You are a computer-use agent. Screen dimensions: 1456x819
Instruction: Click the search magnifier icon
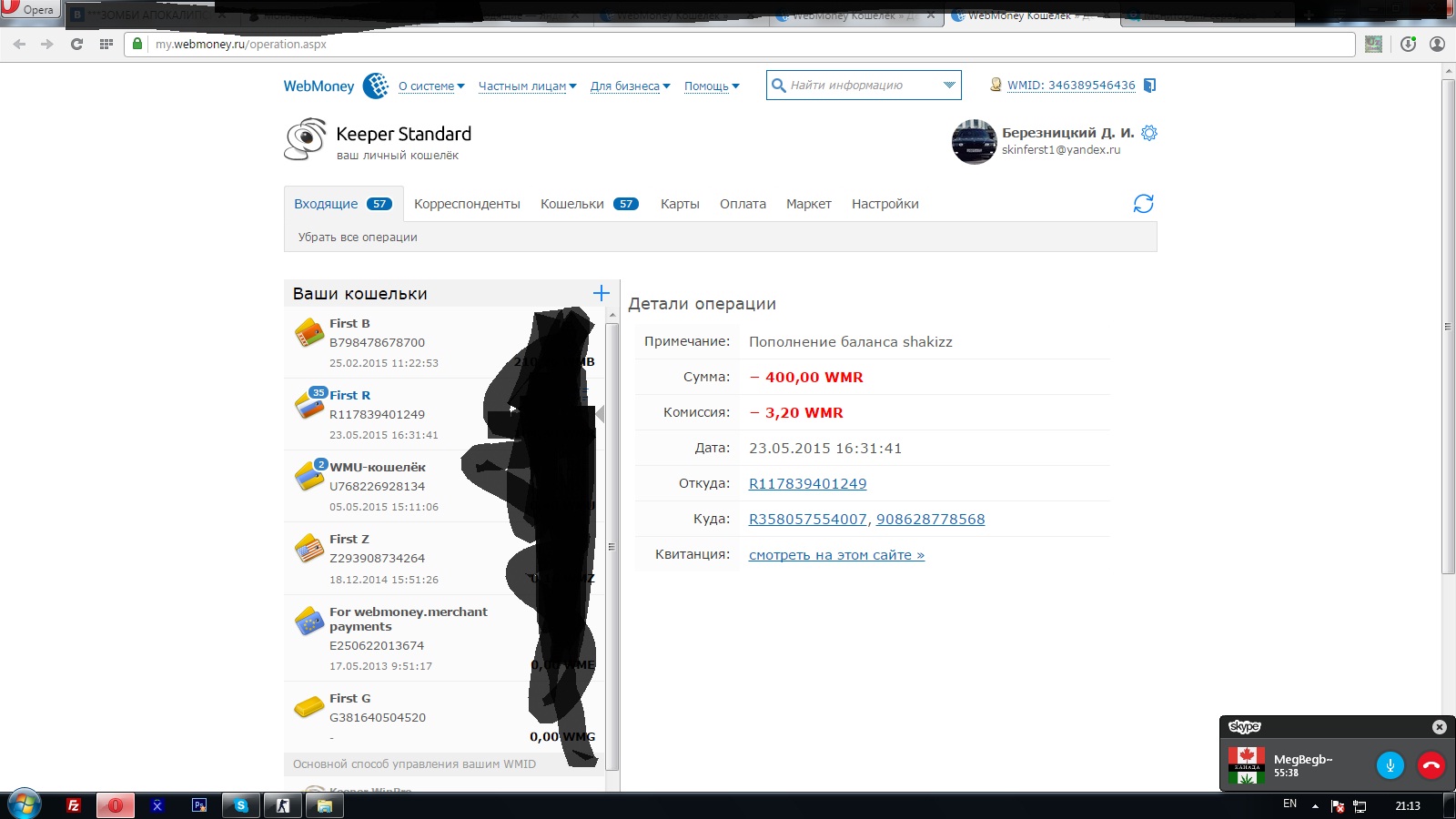tap(778, 86)
